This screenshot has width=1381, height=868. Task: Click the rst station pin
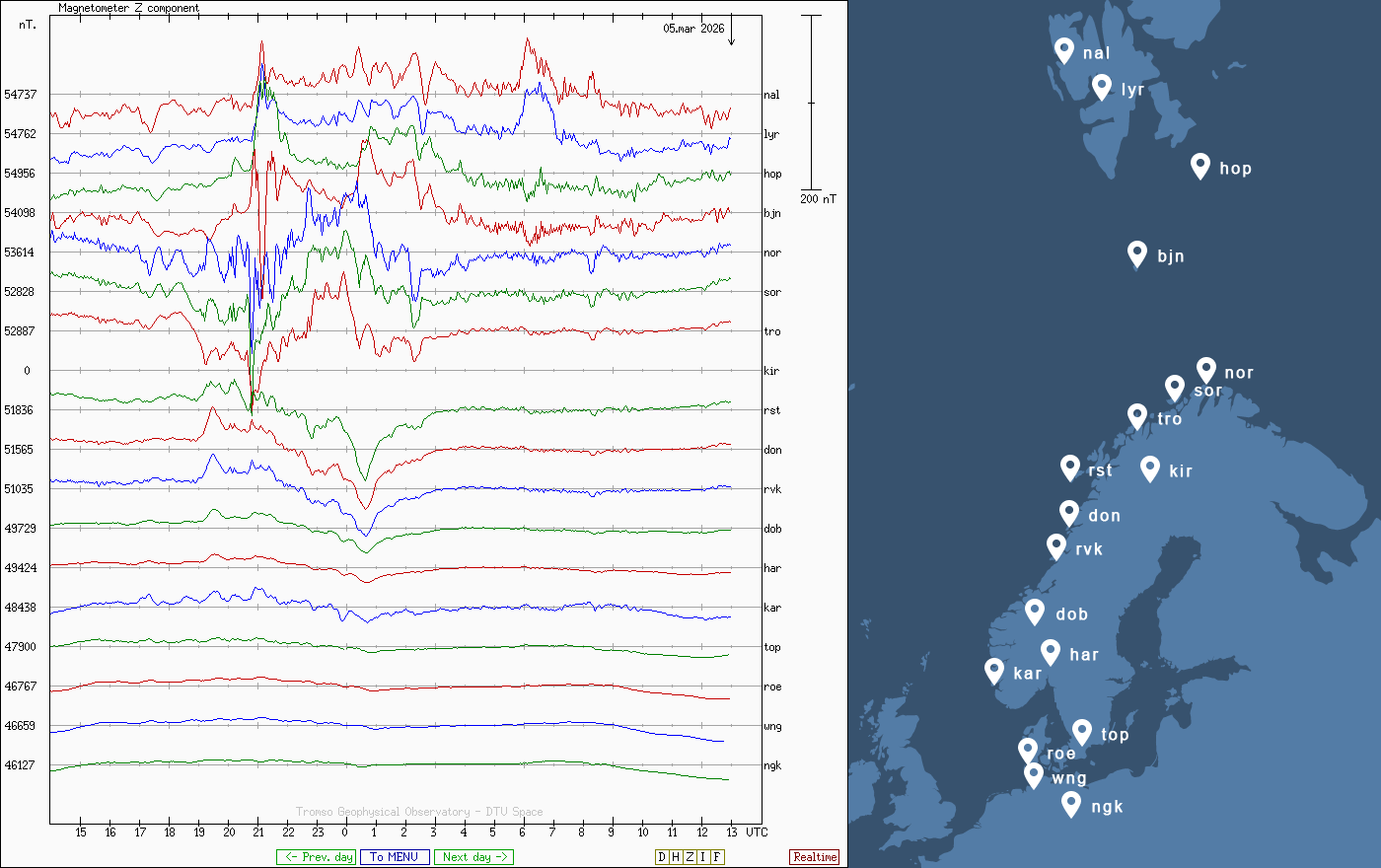[1070, 468]
